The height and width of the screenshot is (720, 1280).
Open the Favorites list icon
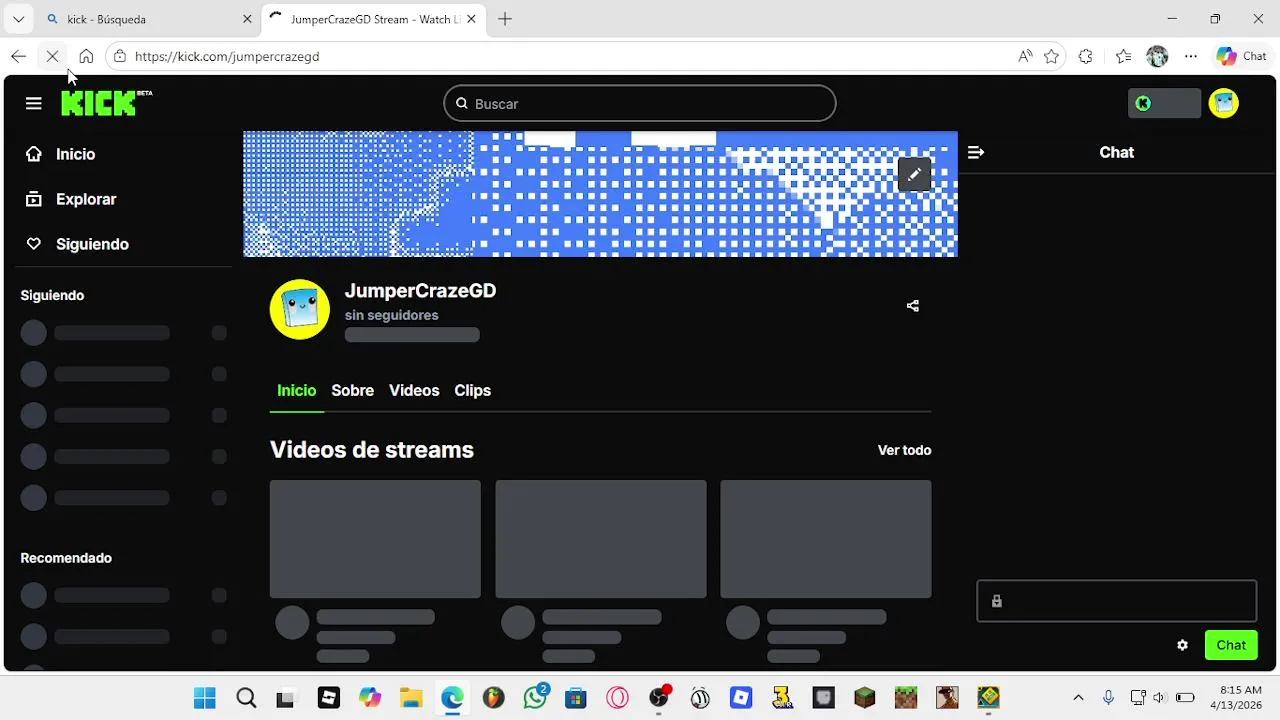[x=1123, y=56]
